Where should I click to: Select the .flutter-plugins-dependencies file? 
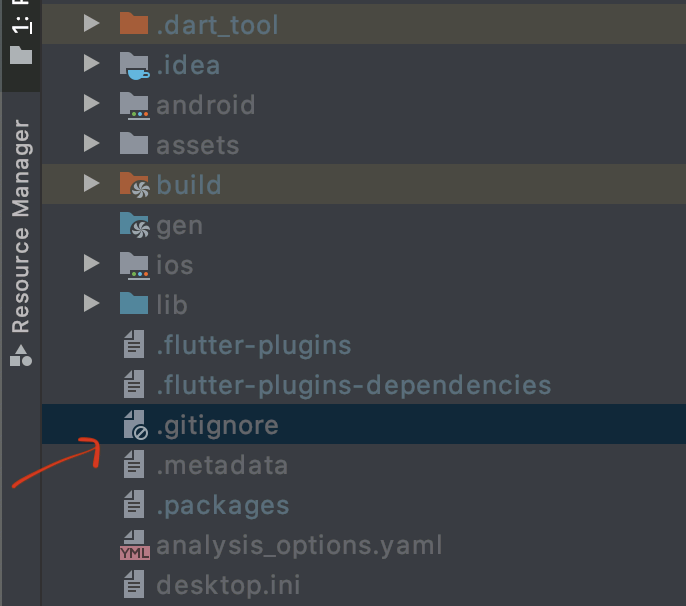coord(353,385)
